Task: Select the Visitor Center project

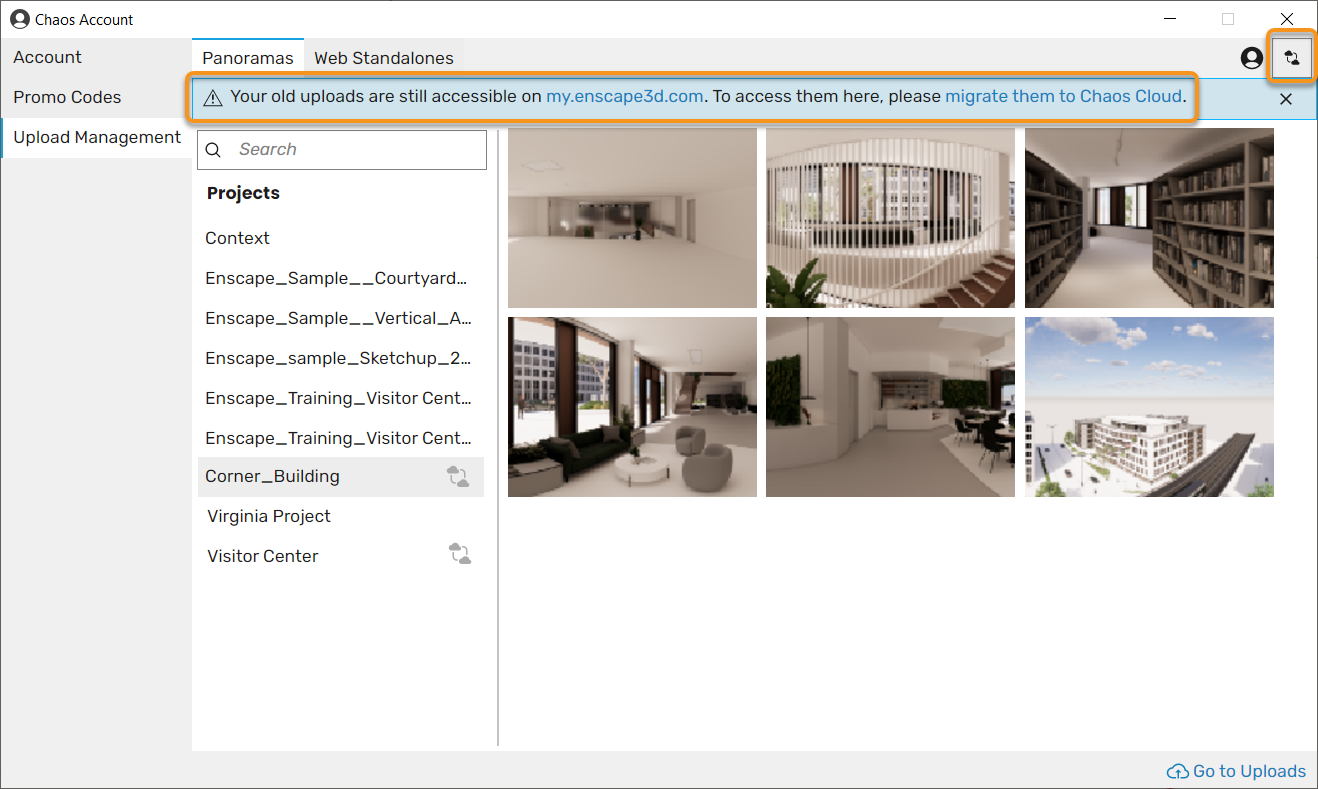Action: click(x=341, y=556)
